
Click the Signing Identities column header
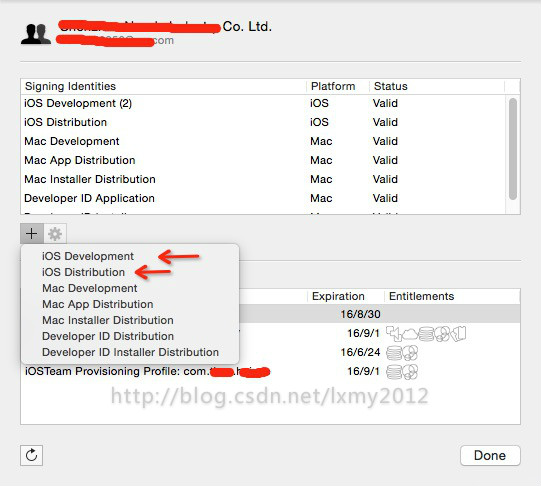(164, 86)
